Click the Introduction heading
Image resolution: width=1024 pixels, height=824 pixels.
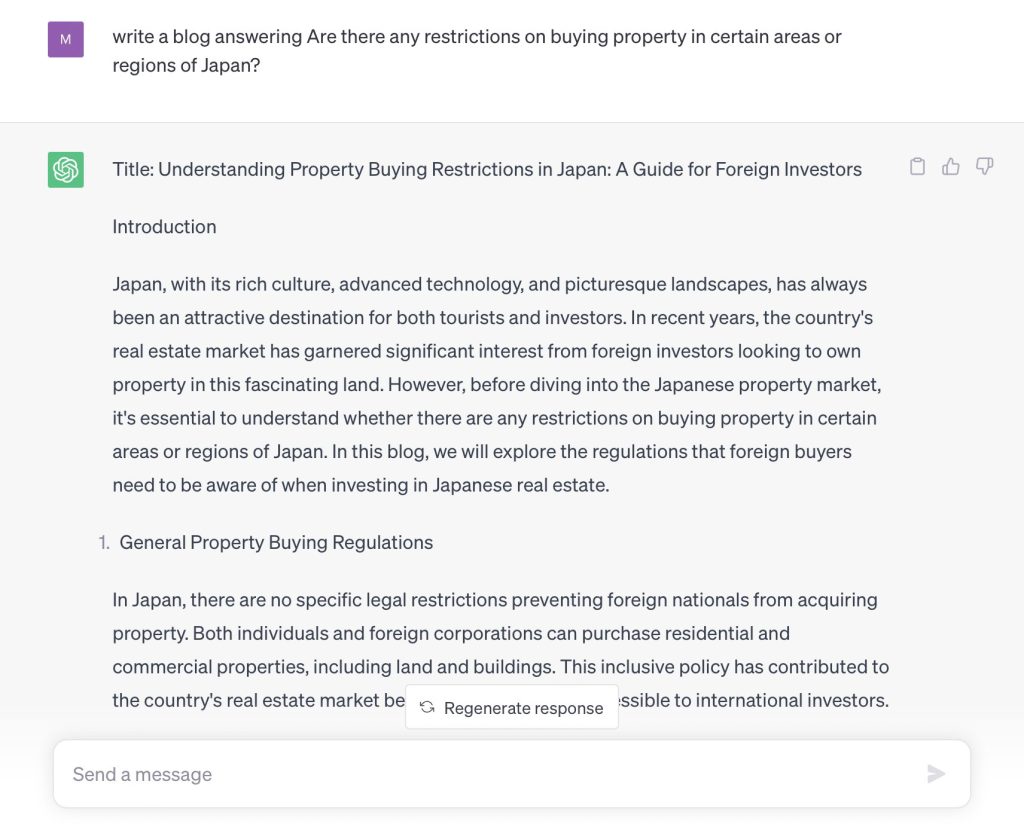click(164, 227)
